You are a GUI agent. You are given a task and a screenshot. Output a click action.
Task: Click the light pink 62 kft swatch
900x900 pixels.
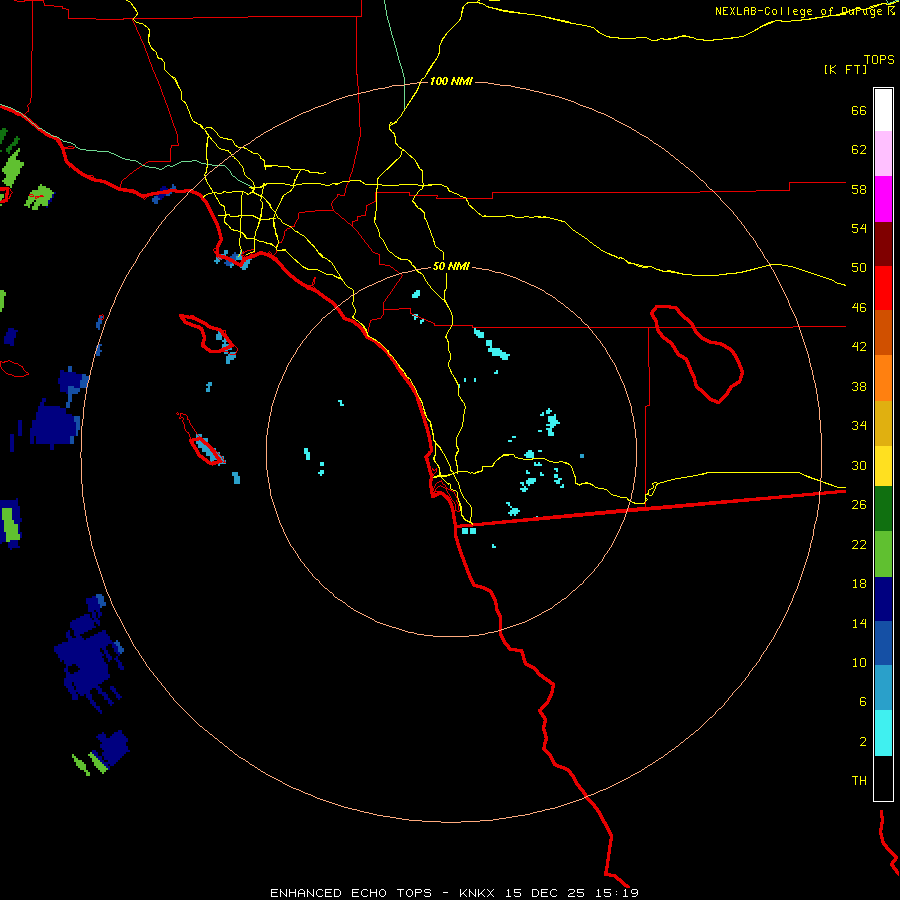click(883, 153)
